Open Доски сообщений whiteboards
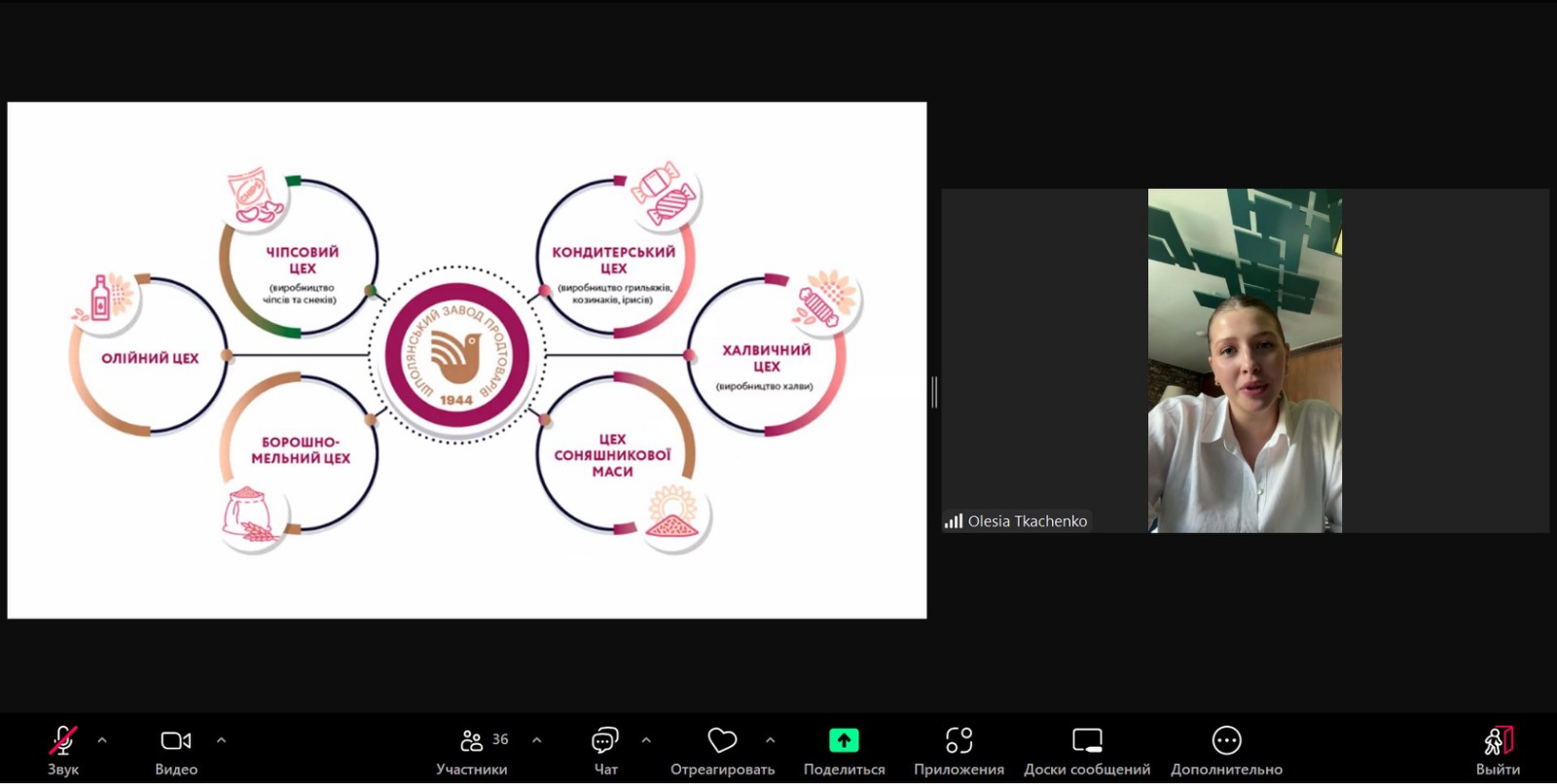 coord(1087,741)
